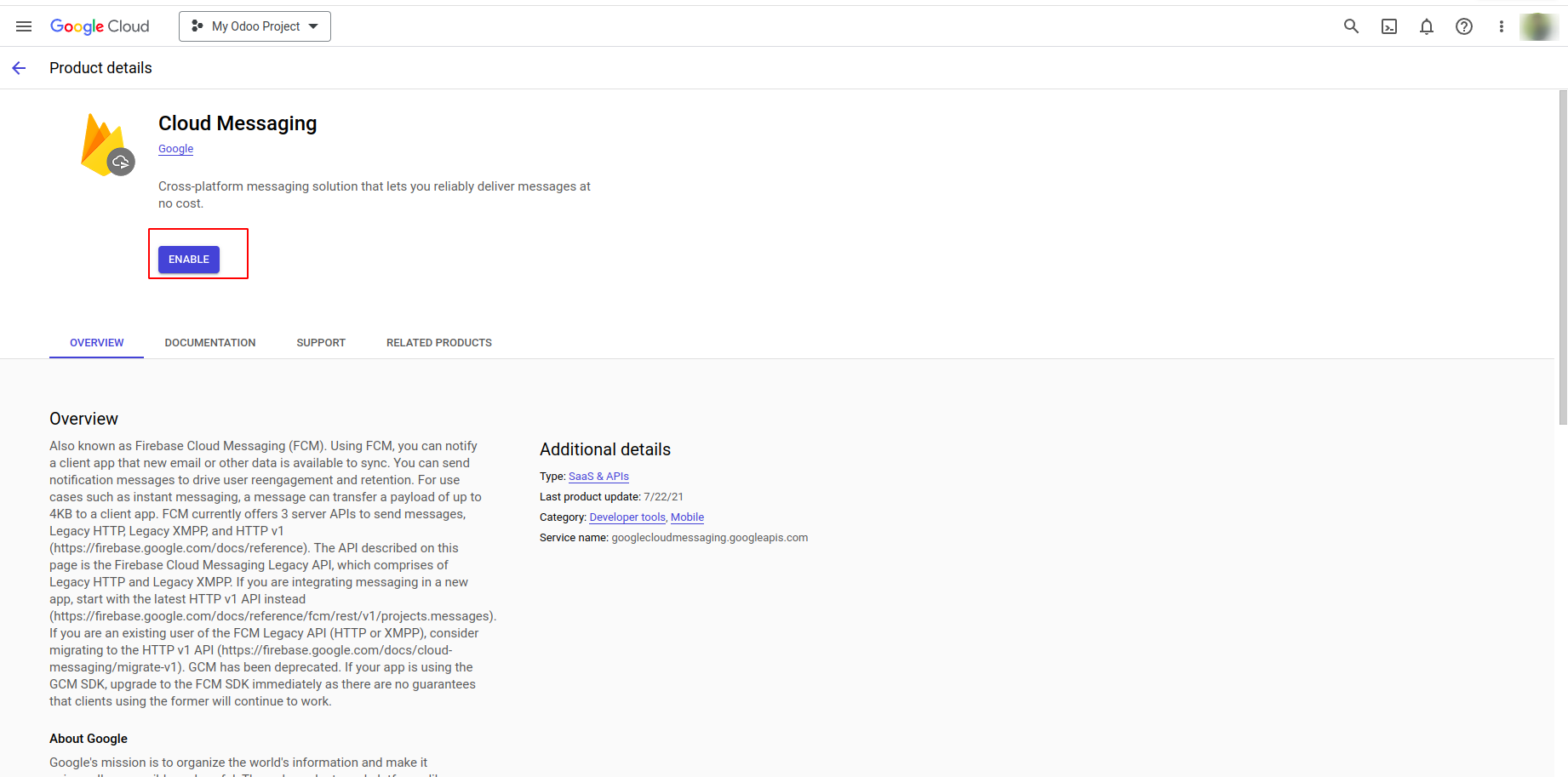Expand the My Odoo Project selector

click(255, 26)
